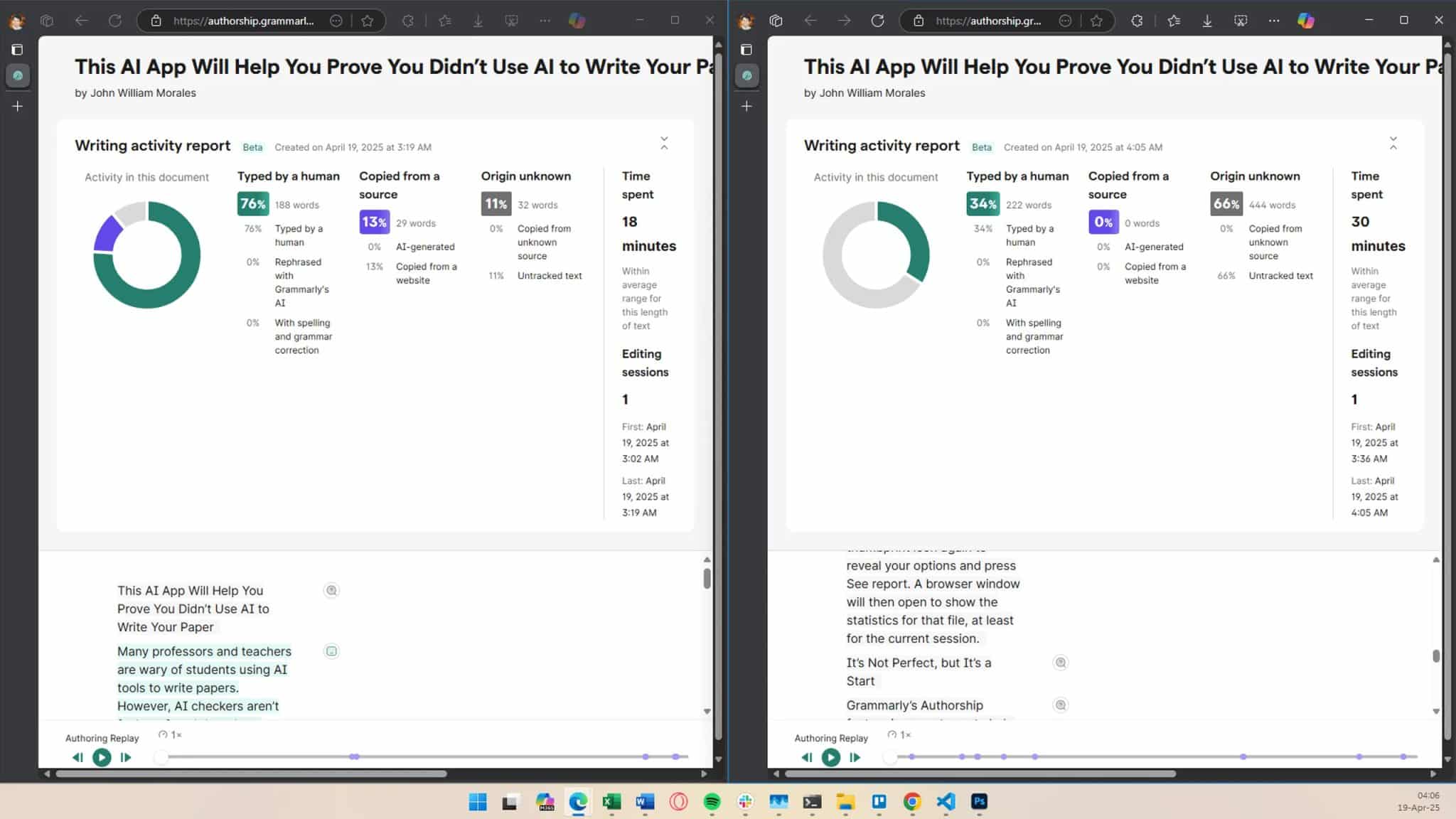This screenshot has height=819, width=1456.
Task: Click the comment icon beside the highlighted paragraph
Action: (x=331, y=651)
